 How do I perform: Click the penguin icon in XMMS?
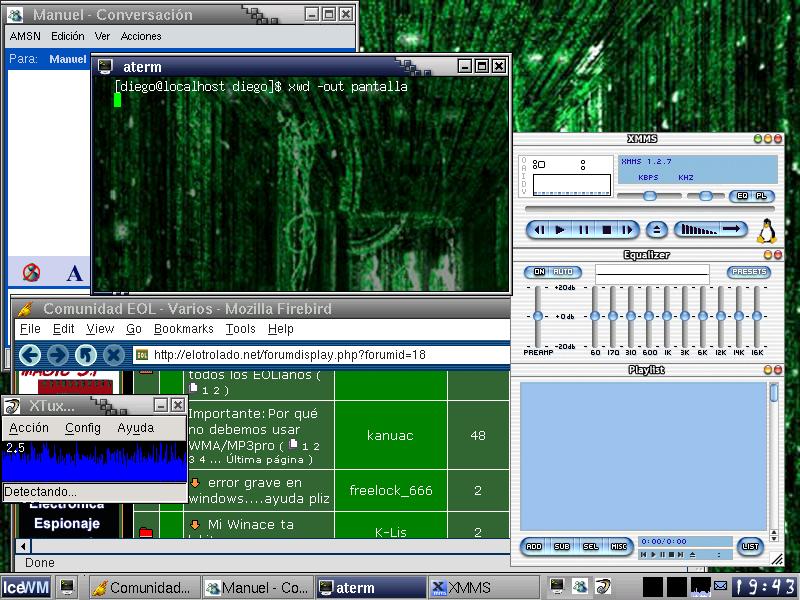pyautogui.click(x=767, y=231)
